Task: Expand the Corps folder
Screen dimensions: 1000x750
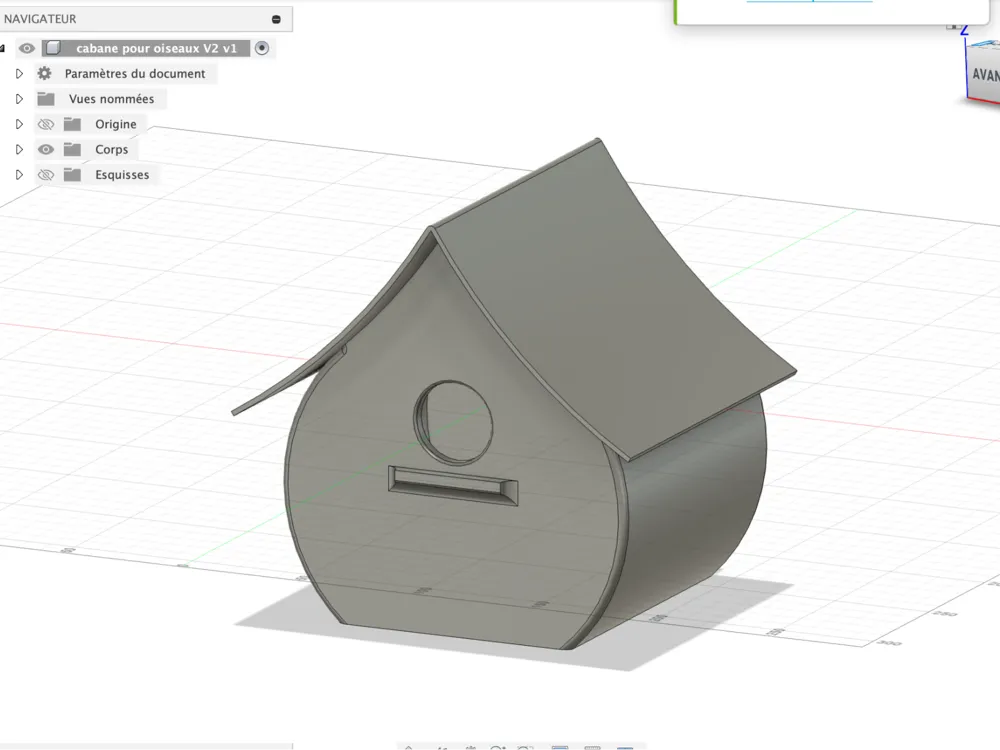Action: [x=19, y=149]
